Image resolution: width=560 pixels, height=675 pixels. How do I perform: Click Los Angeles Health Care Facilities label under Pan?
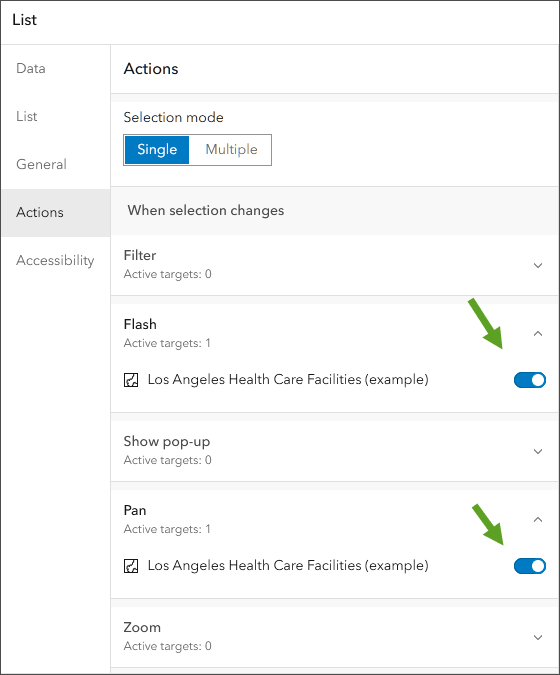(288, 566)
